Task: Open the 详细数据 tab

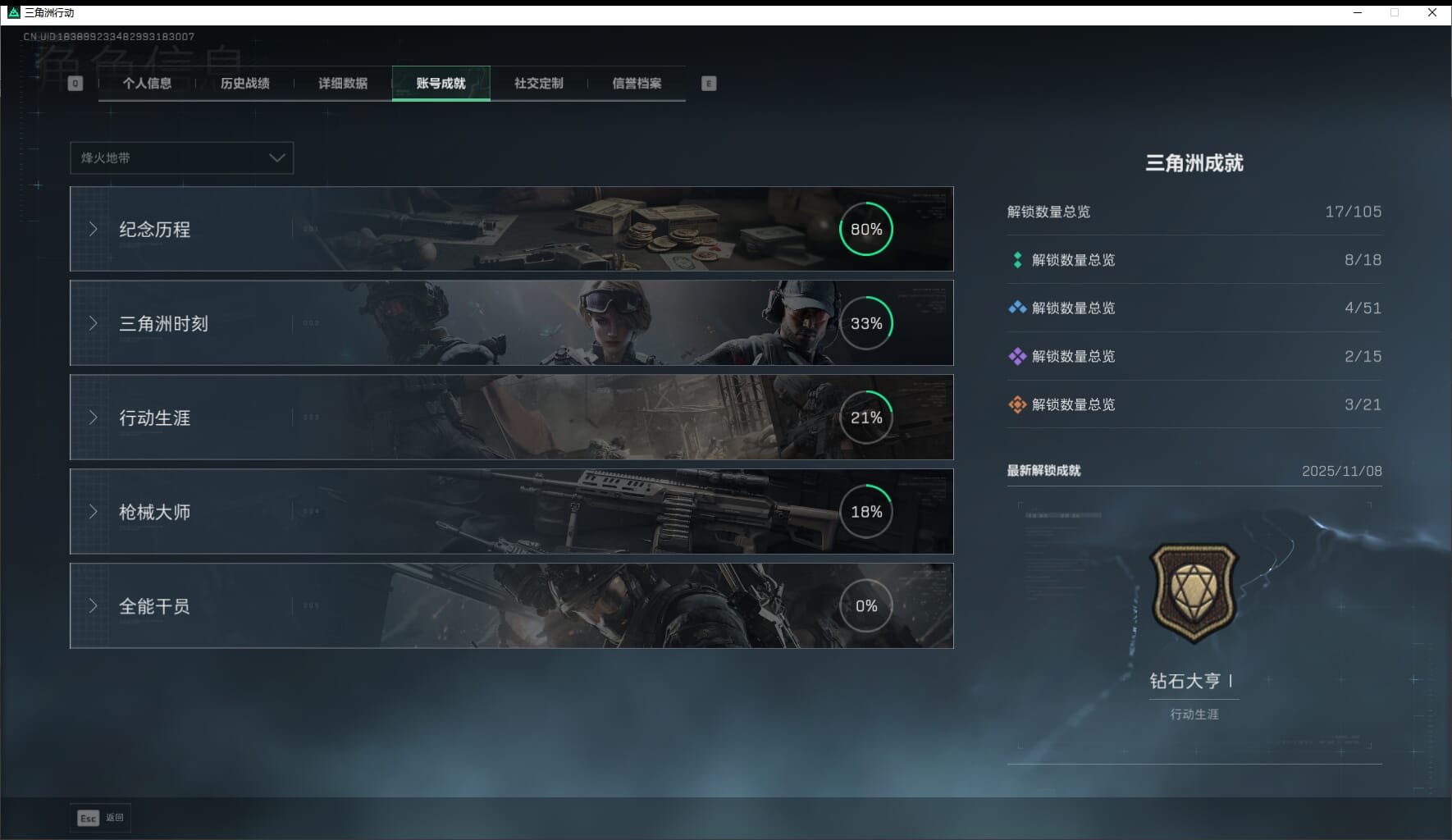Action: pyautogui.click(x=343, y=83)
